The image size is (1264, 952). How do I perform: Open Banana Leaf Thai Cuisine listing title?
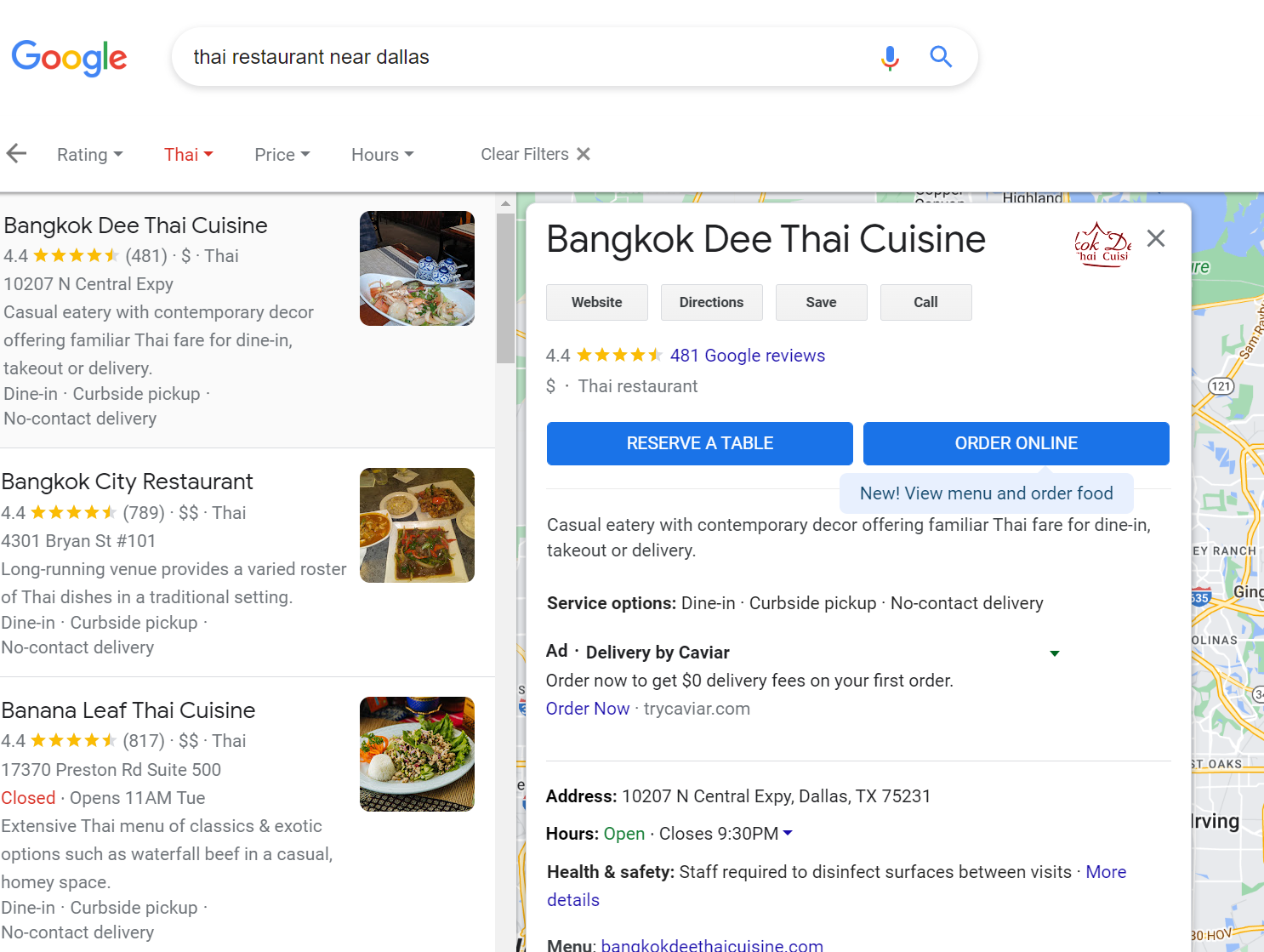click(x=128, y=710)
